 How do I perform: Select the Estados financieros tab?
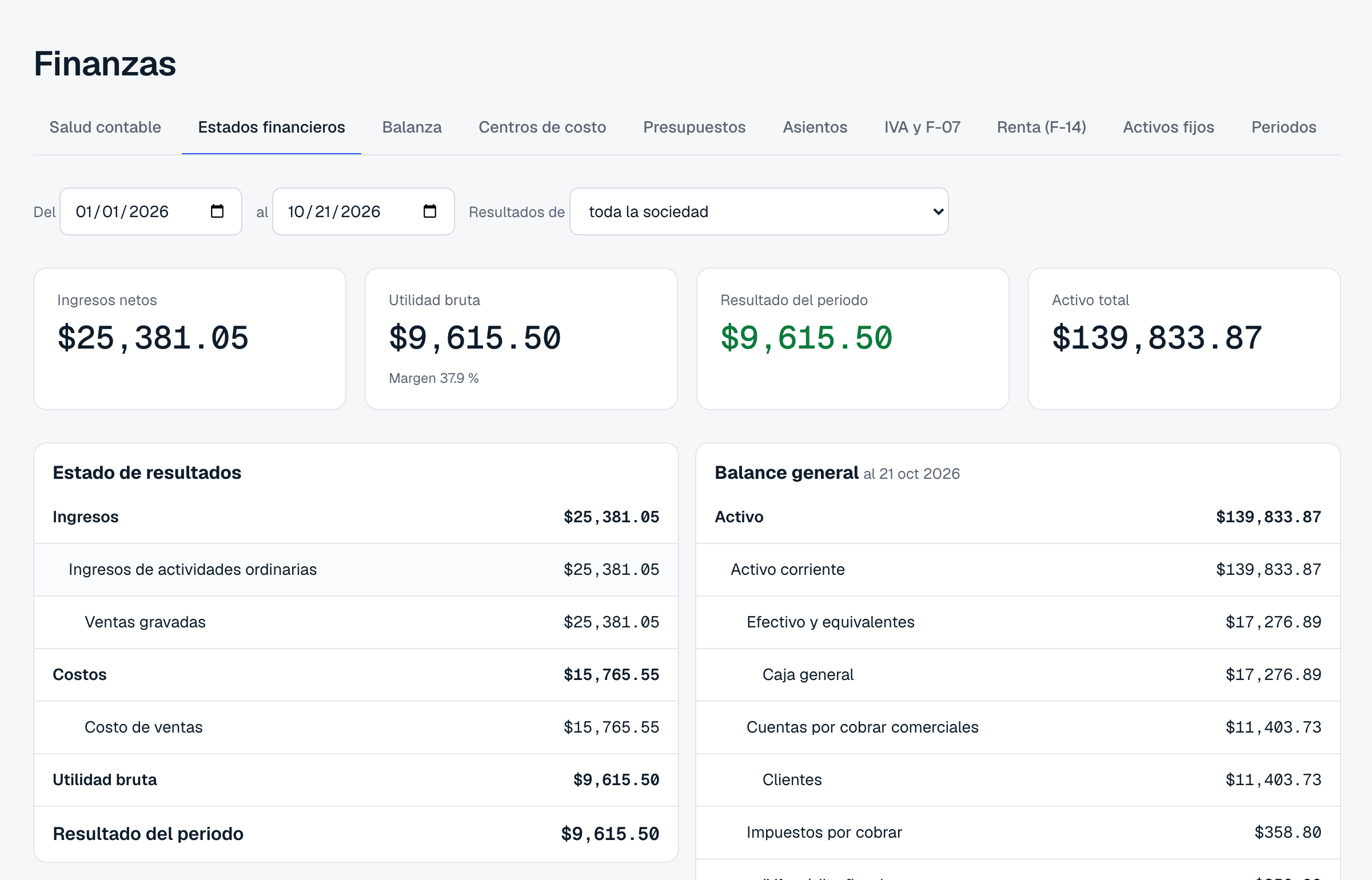[272, 127]
